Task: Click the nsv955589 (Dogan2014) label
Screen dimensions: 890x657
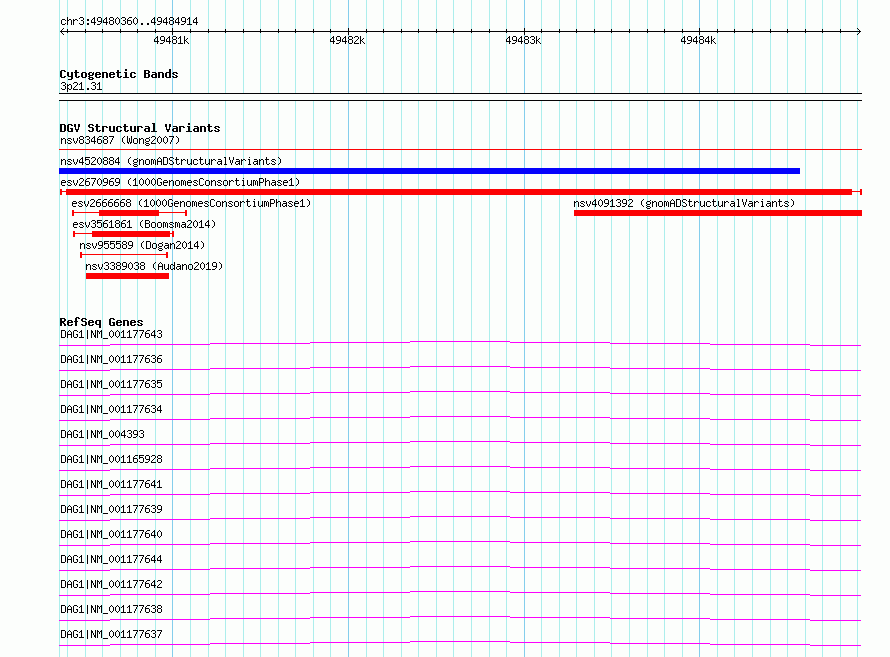Action: [x=142, y=245]
